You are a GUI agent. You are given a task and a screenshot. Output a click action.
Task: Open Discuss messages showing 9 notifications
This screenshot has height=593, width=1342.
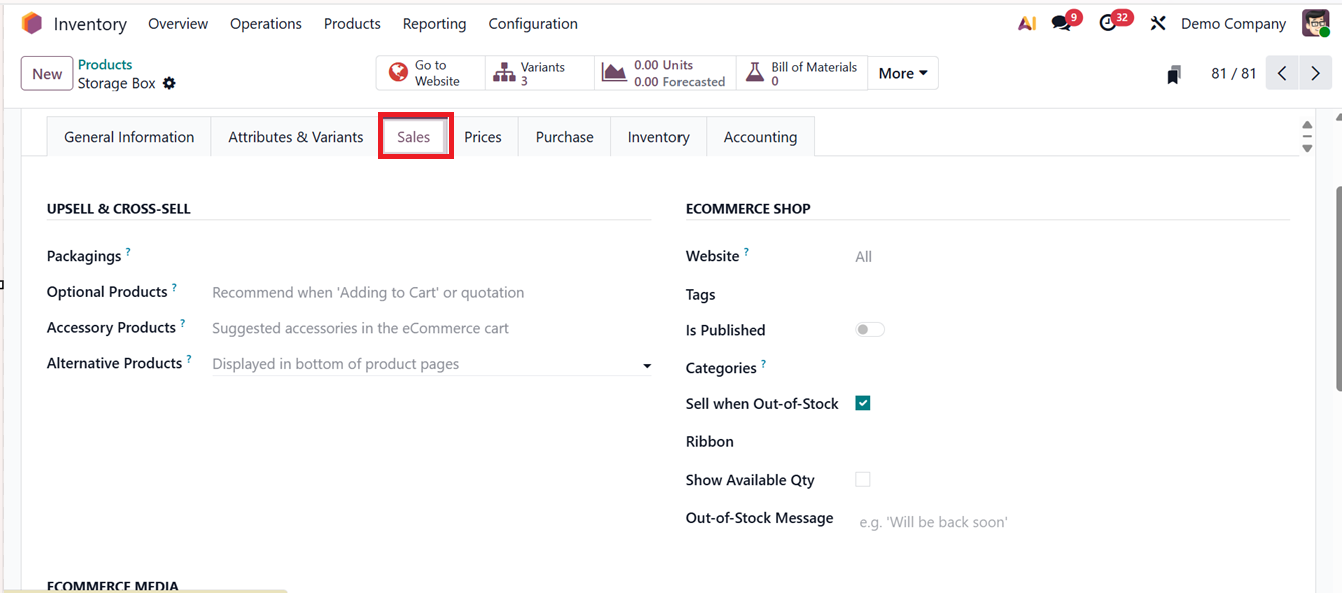[x=1058, y=22]
